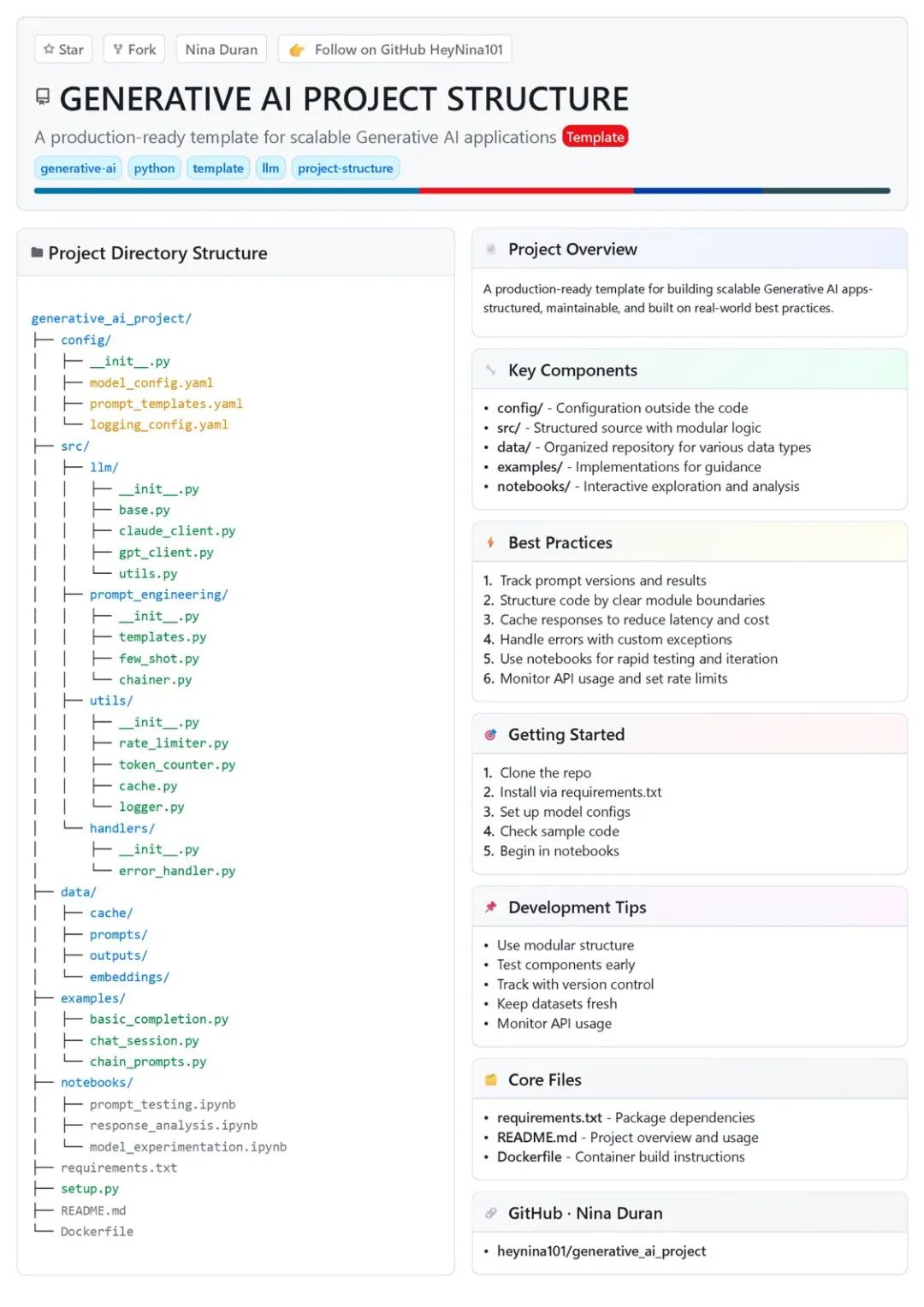Select the project-structure topic tag
924x1307 pixels.
pos(346,169)
